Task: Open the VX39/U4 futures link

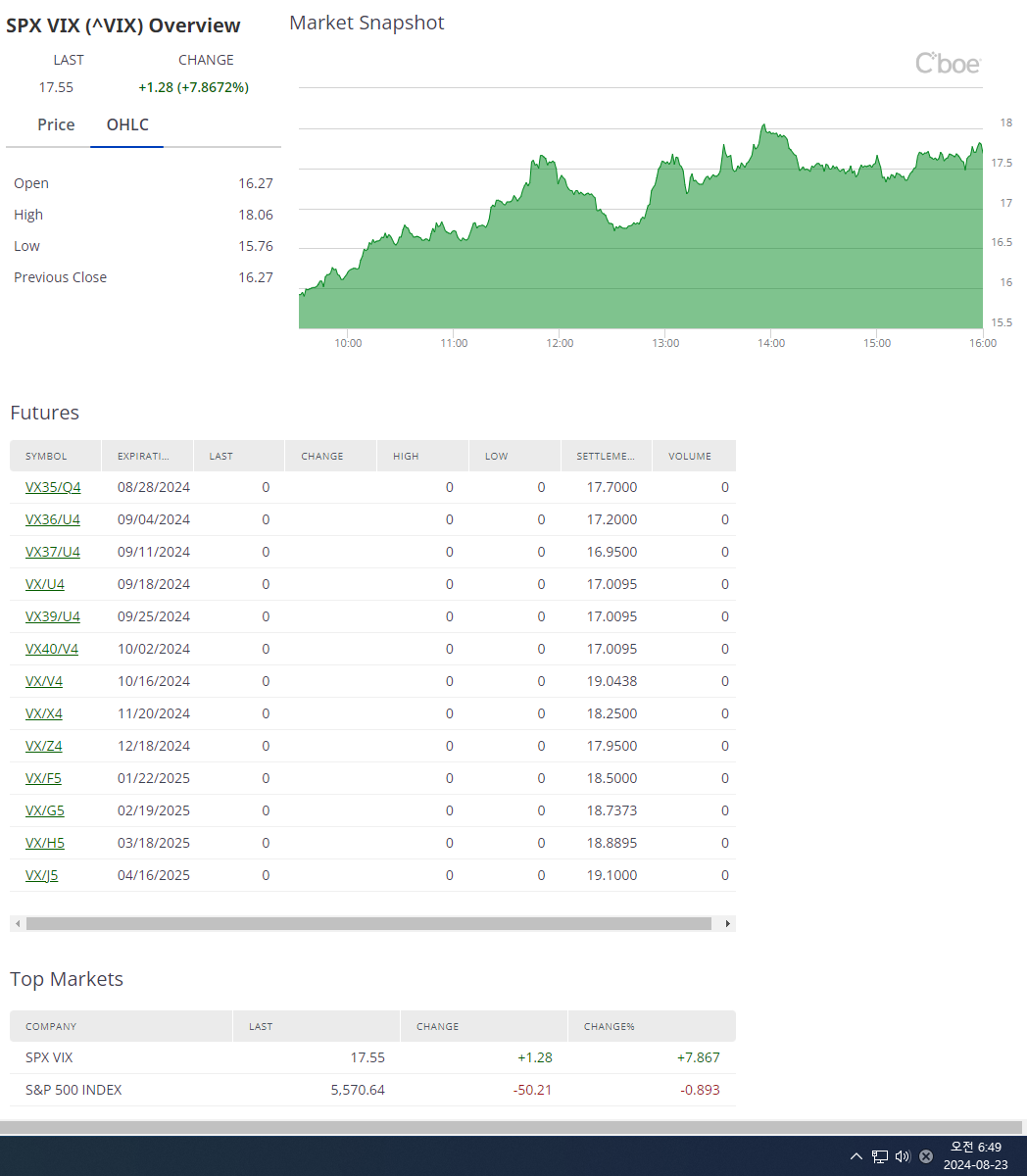Action: 53,616
